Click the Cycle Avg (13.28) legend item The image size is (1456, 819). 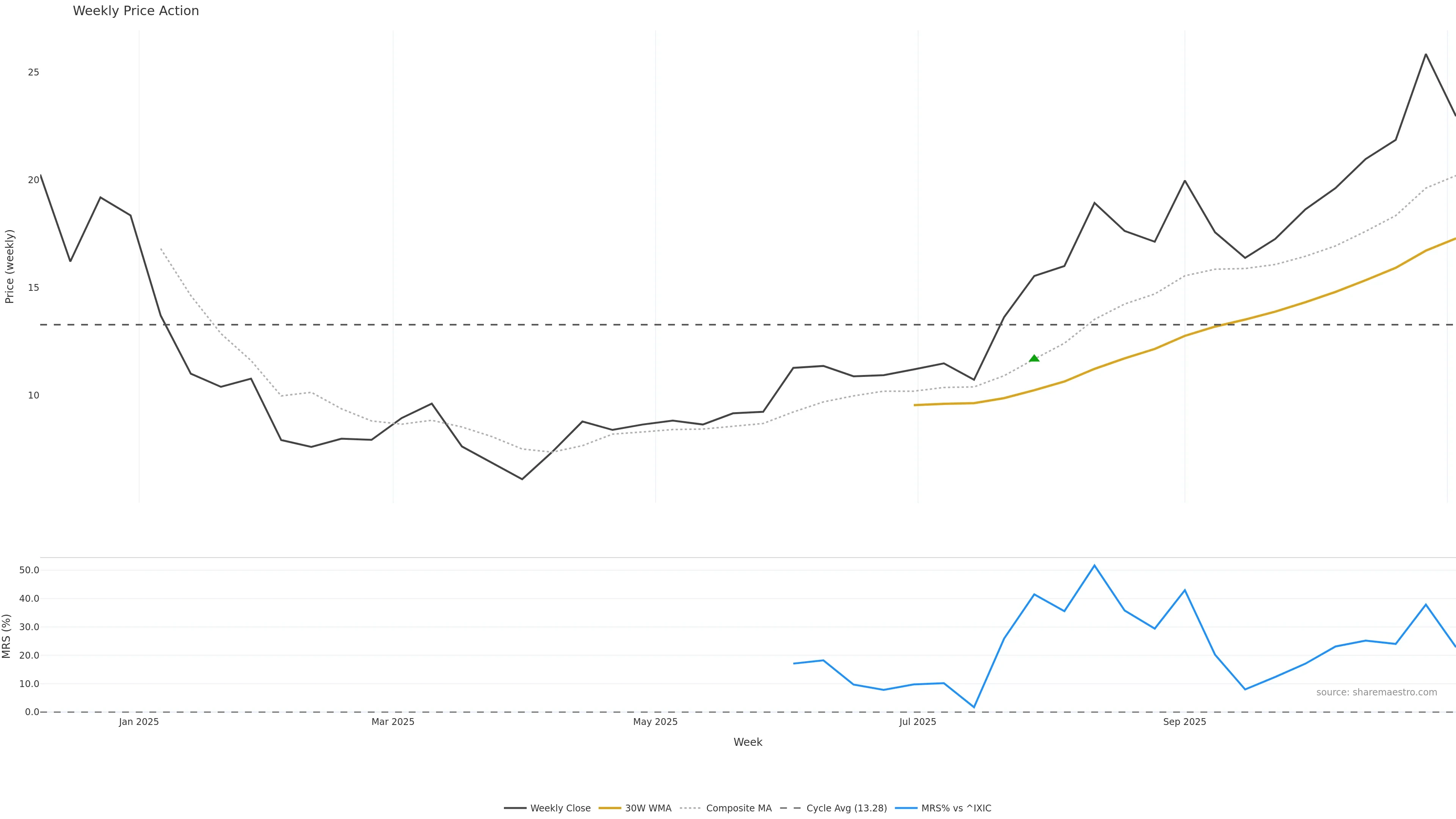tap(846, 808)
